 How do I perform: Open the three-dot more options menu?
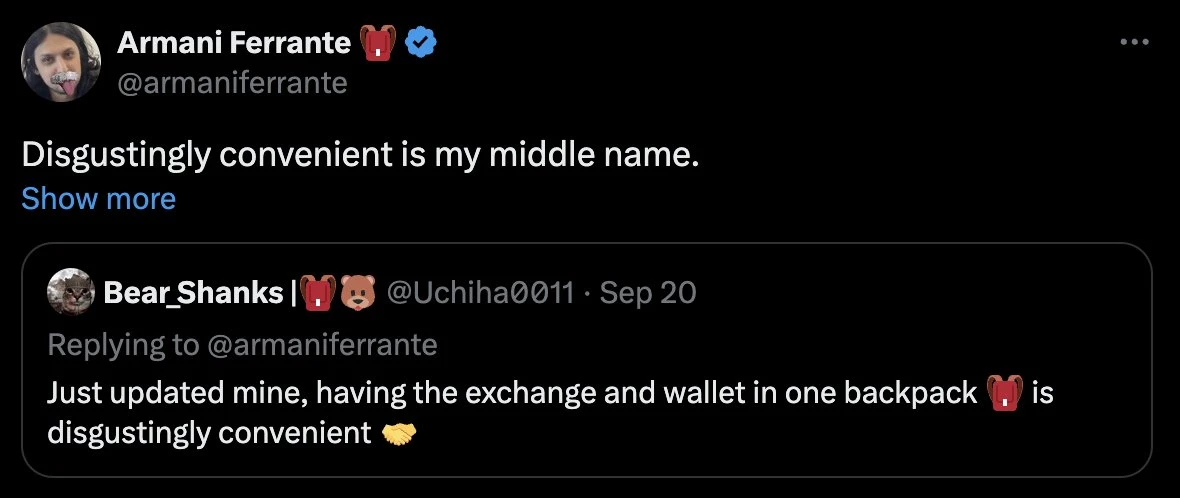[1135, 43]
